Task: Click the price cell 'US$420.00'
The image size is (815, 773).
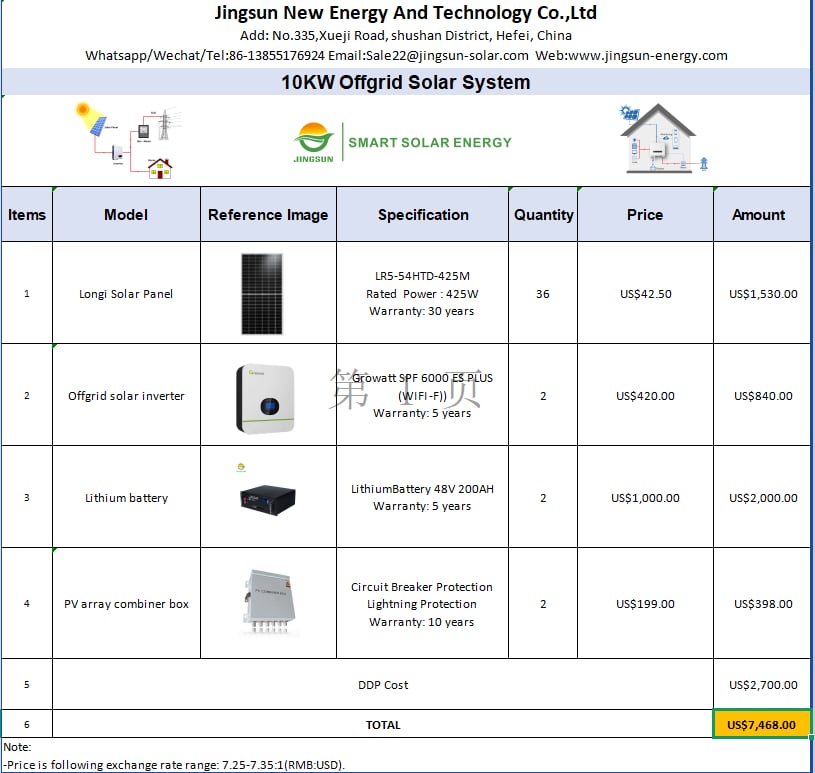Action: click(645, 395)
